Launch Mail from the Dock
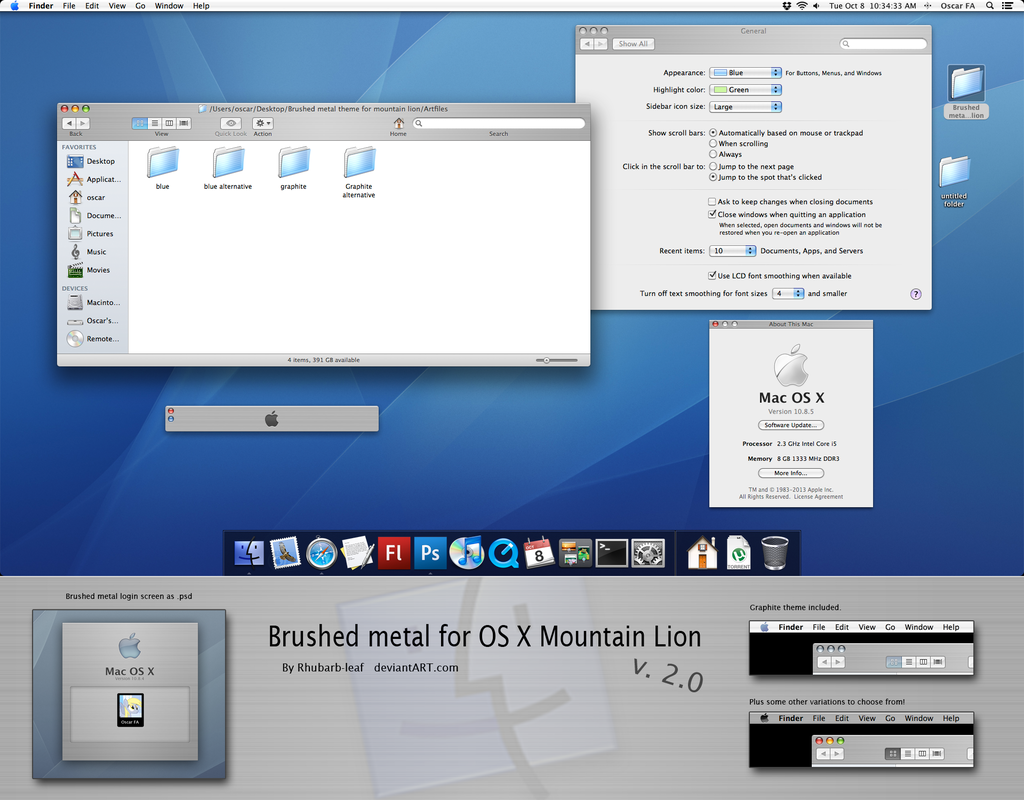This screenshot has width=1024, height=800. (x=285, y=552)
